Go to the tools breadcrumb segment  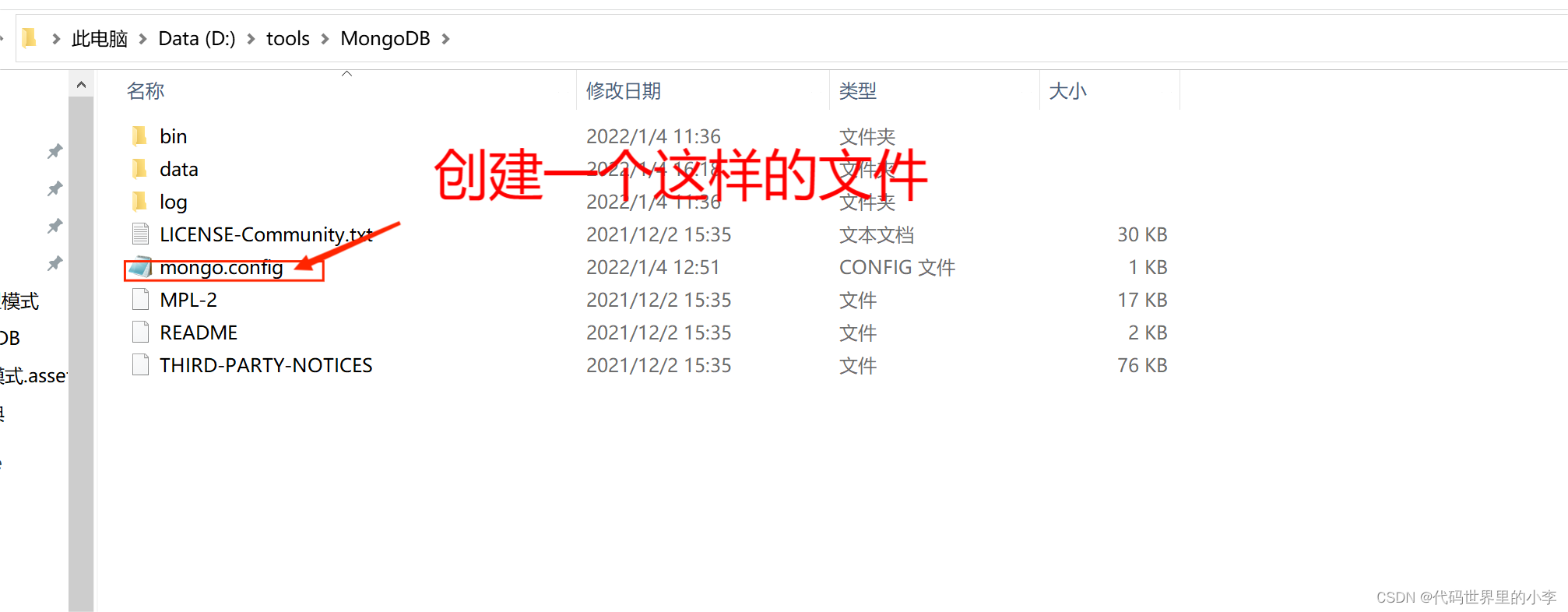pyautogui.click(x=288, y=39)
